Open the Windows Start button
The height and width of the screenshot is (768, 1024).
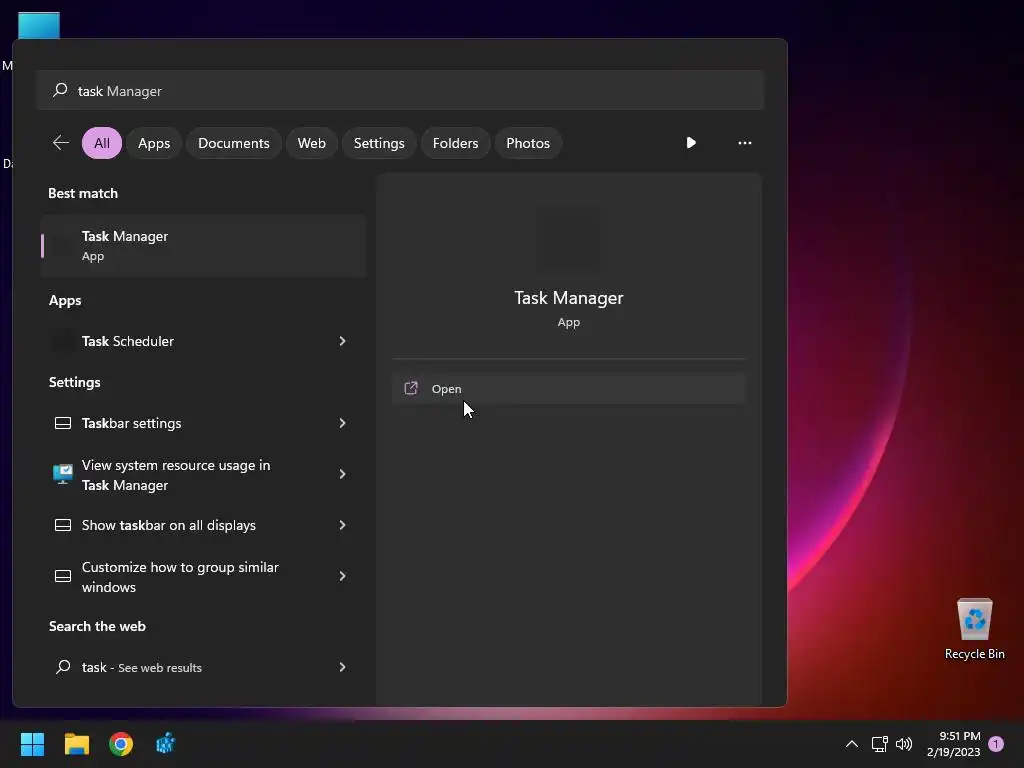[32, 744]
